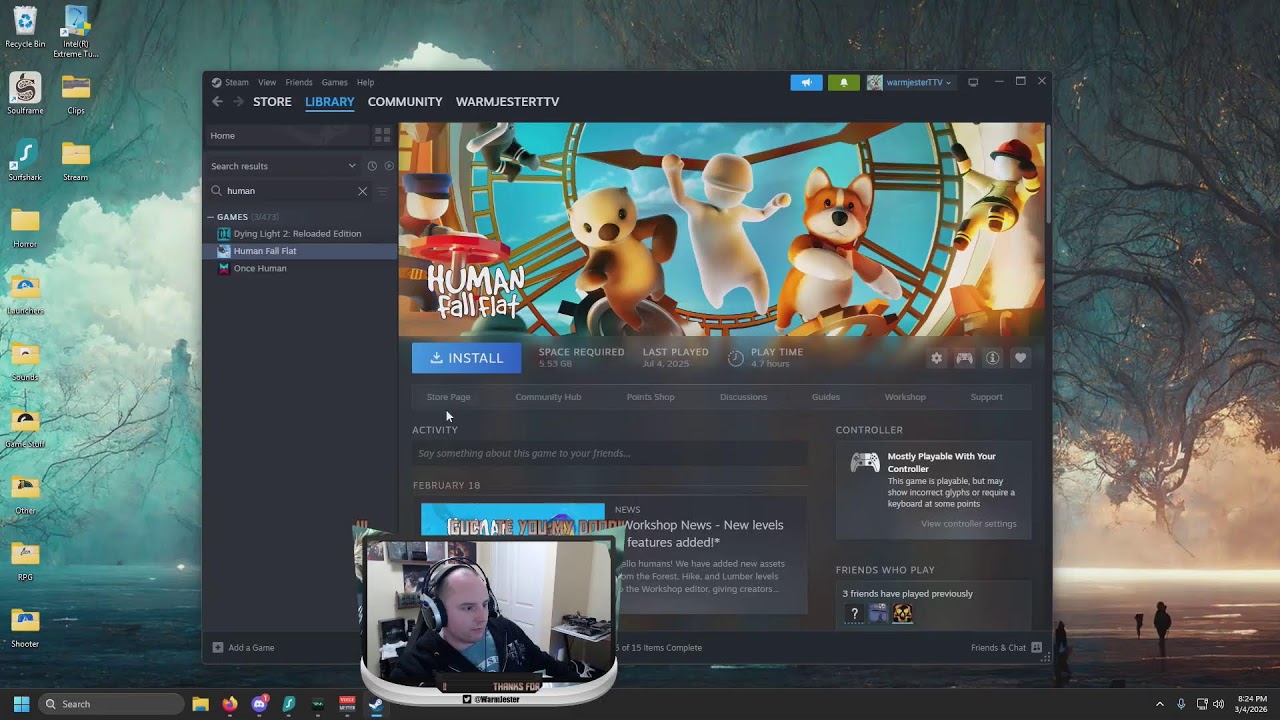1280x720 pixels.
Task: Click the Add a Game button
Action: tap(243, 648)
